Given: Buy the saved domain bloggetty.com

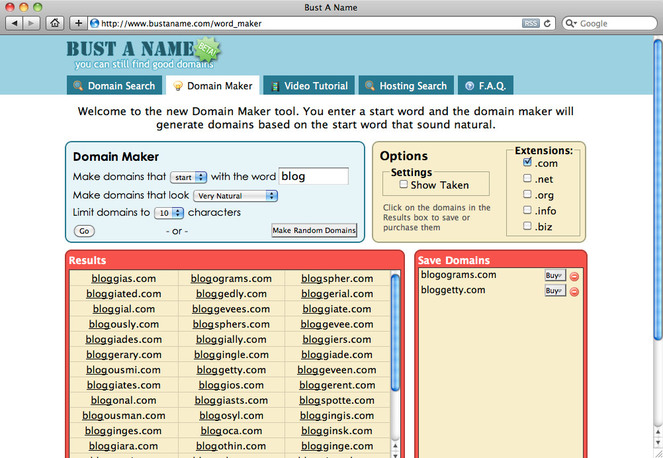Looking at the screenshot, I should [x=555, y=291].
